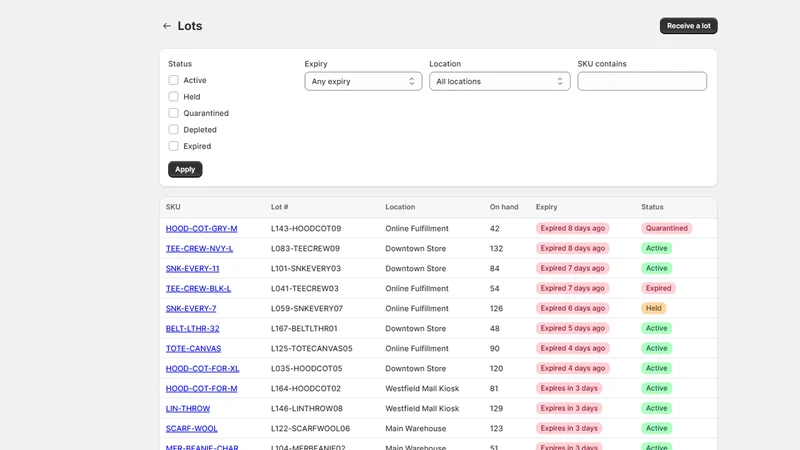Click Expires in 3 days for LIN-THROW
This screenshot has width=800, height=450.
click(569, 408)
